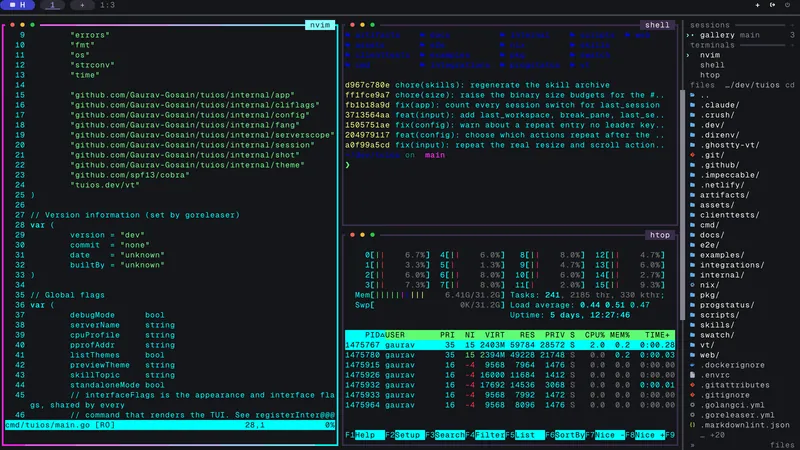
Task: Click the .gitignore git icon
Action: (692, 395)
